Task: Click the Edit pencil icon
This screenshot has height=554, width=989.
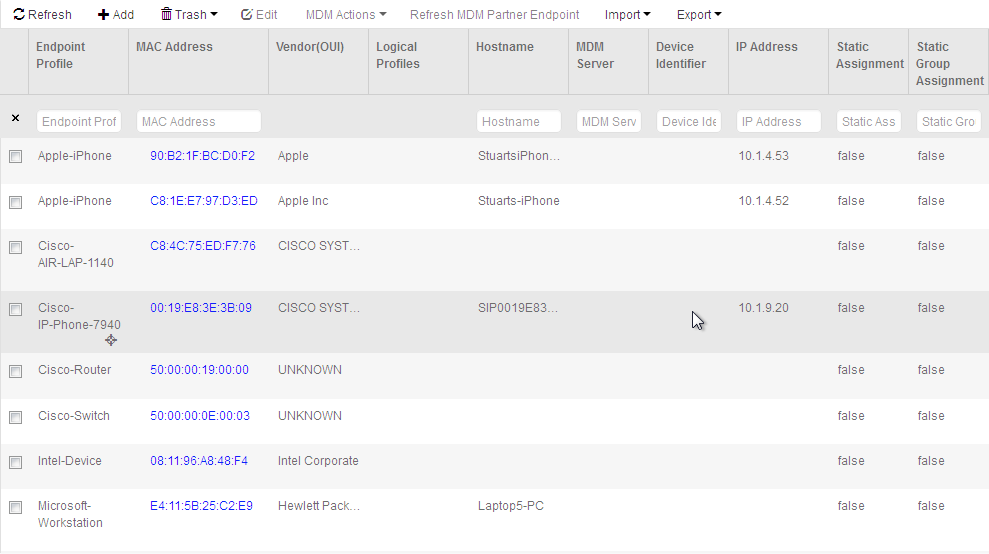Action: 247,15
